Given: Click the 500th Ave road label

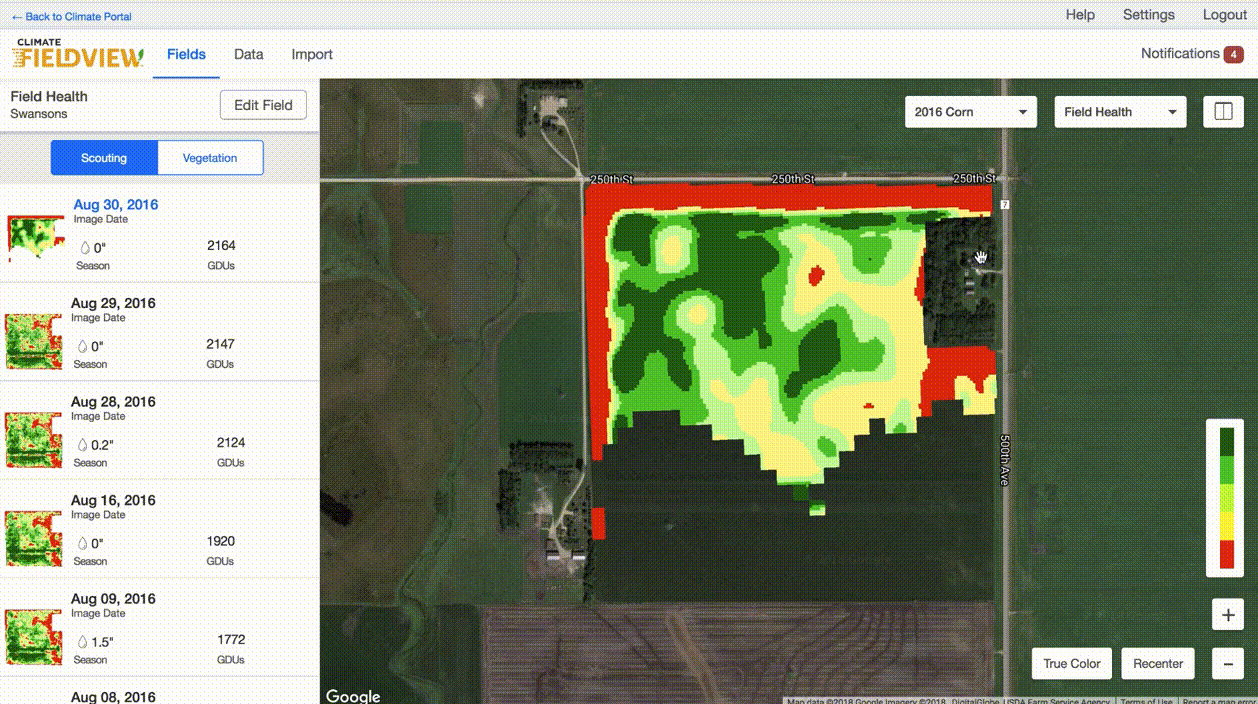Looking at the screenshot, I should click(1005, 460).
